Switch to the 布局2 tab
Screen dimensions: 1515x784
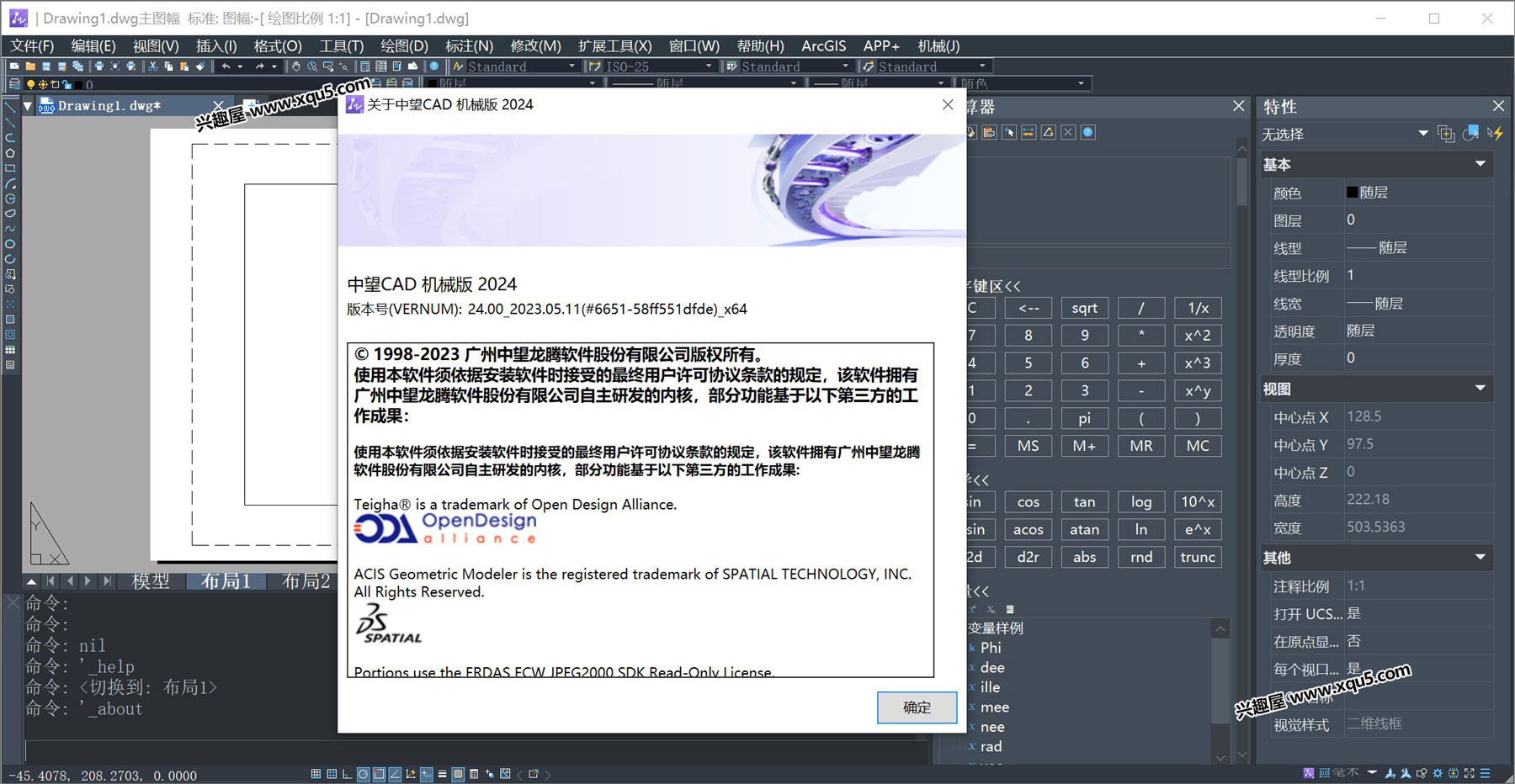(306, 581)
